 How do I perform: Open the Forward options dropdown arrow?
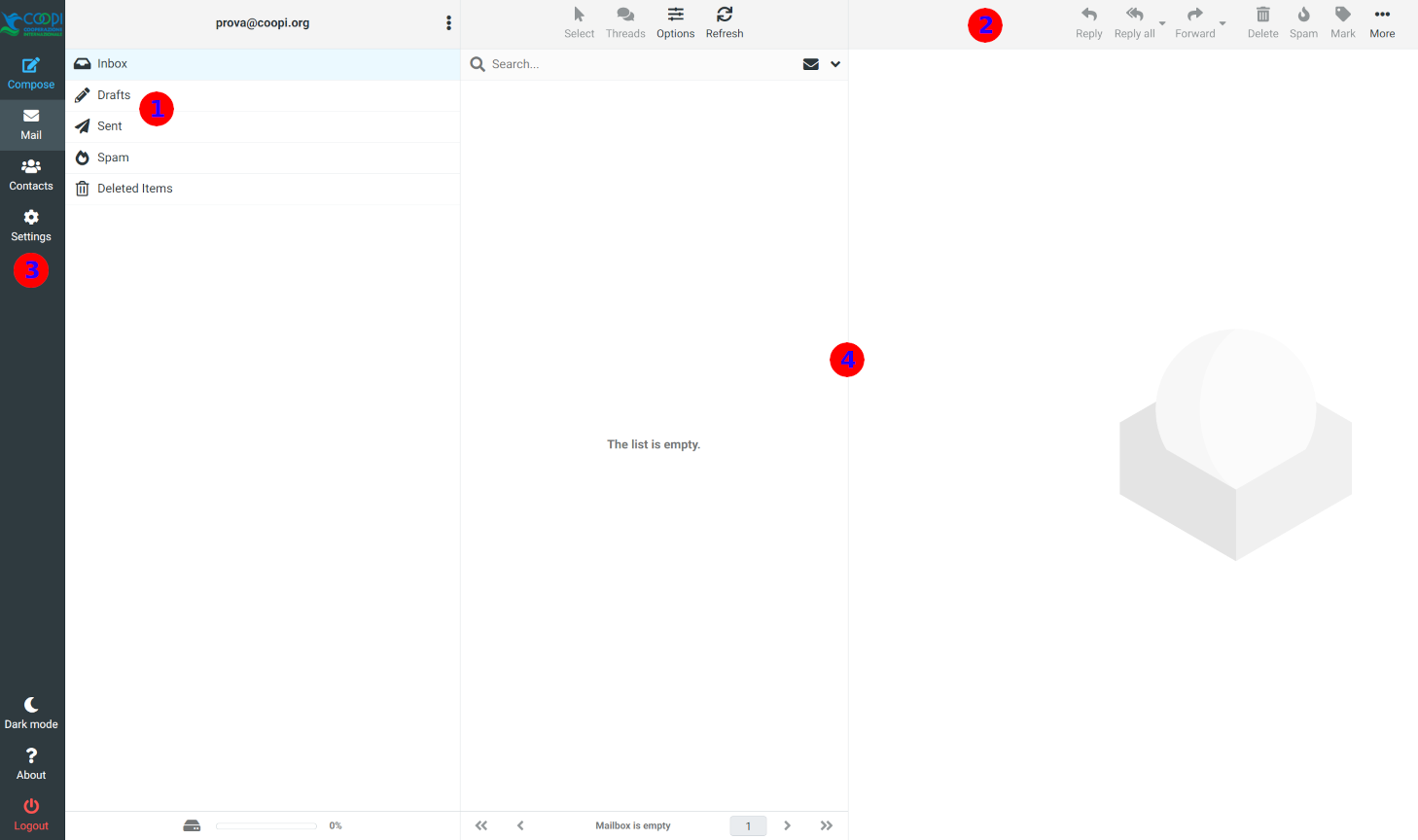(1223, 23)
